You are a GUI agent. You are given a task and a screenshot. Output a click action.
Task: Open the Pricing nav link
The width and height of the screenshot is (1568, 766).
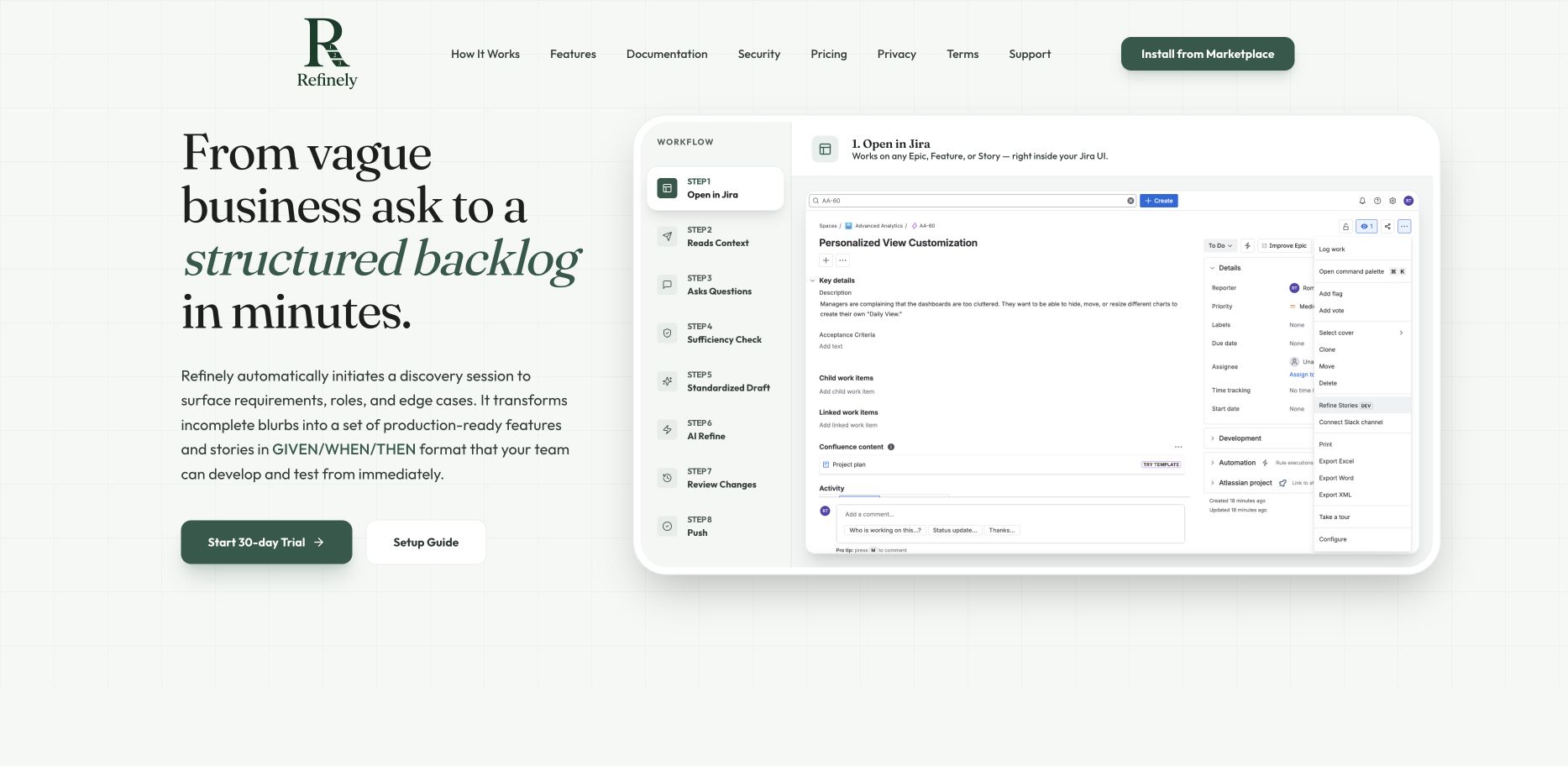[x=829, y=54]
